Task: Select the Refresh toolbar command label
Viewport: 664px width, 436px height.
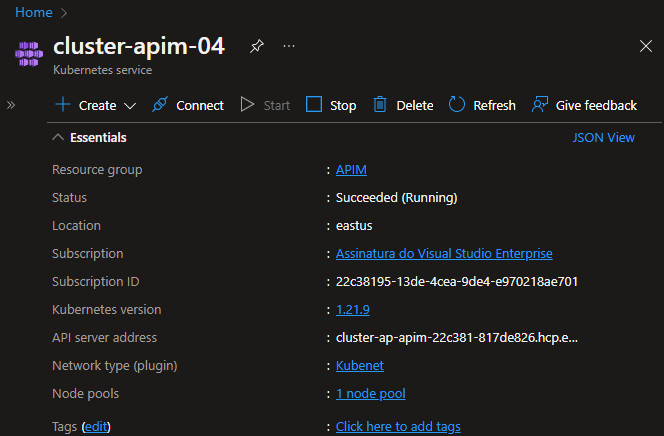Action: click(x=494, y=105)
